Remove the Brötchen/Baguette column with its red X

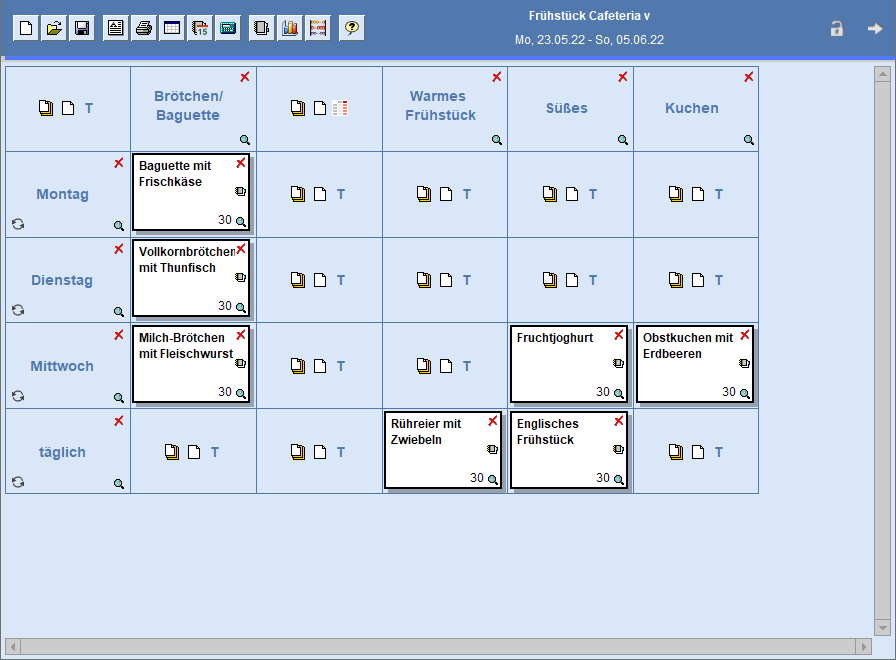pyautogui.click(x=245, y=77)
